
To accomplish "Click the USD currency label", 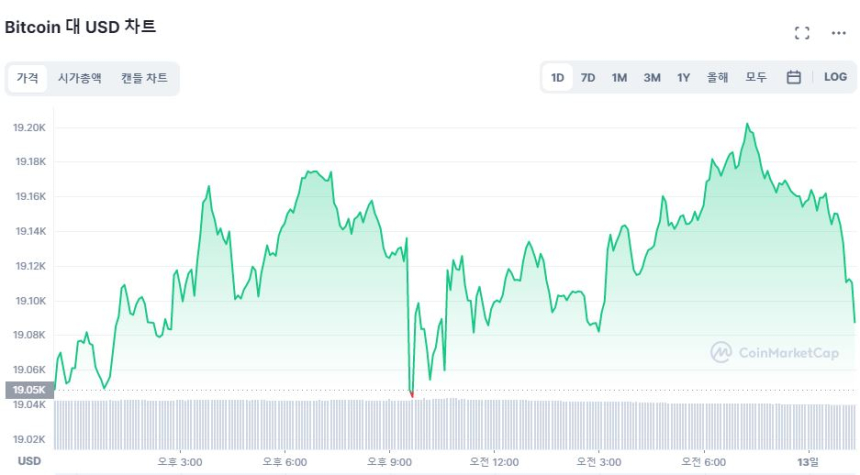I will click(30, 461).
